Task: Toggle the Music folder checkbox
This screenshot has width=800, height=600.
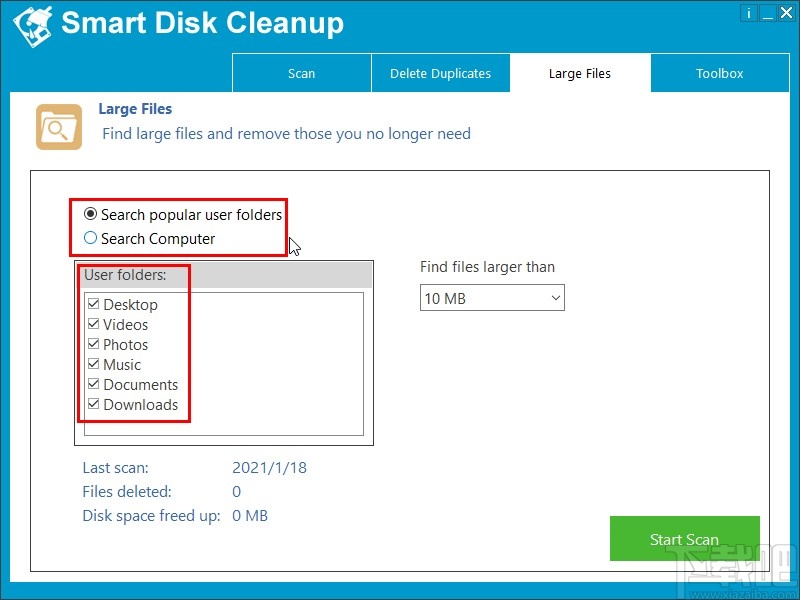Action: 93,364
